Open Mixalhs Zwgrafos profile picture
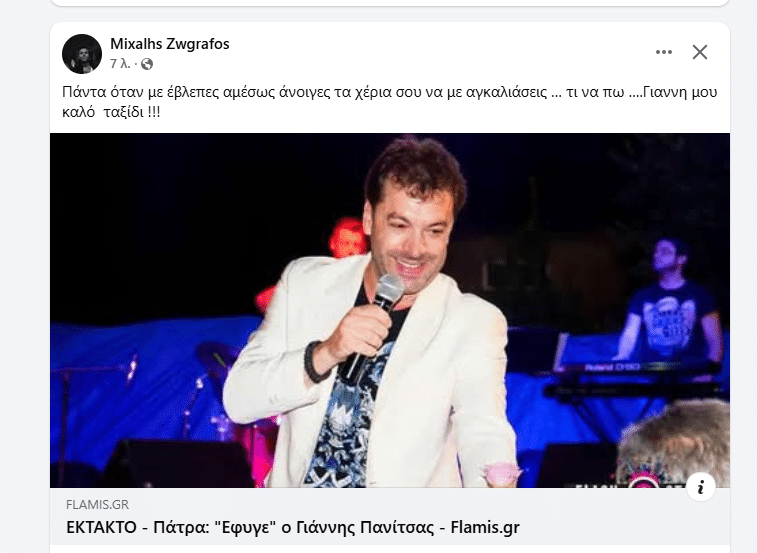This screenshot has height=553, width=757. tap(82, 54)
